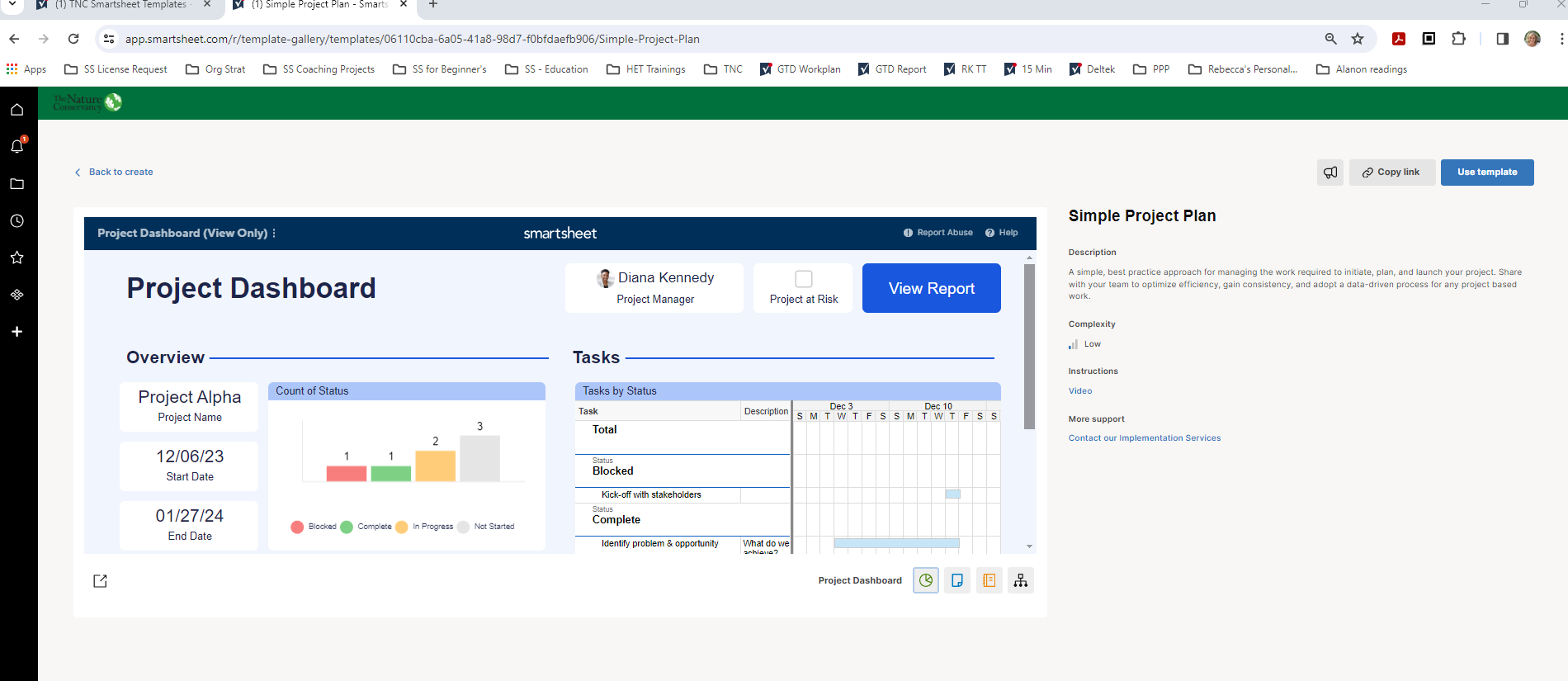Reload the current page

click(73, 39)
